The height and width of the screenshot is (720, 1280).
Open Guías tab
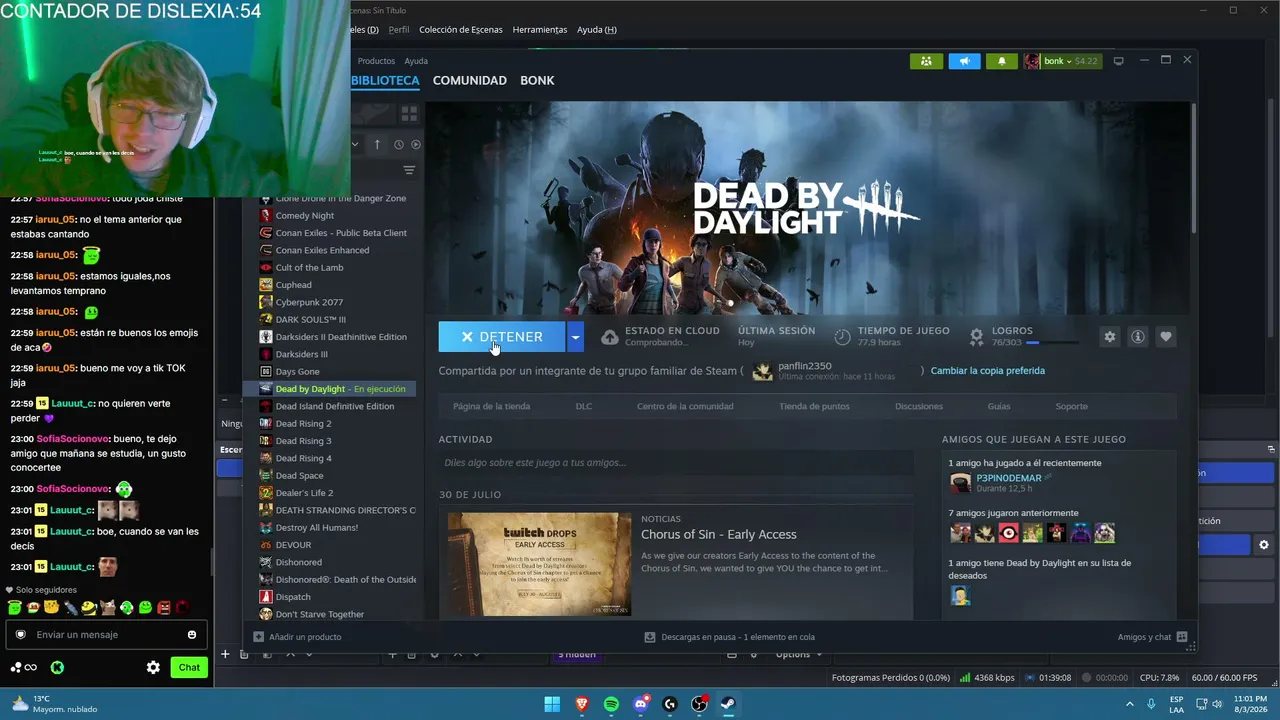[x=999, y=406]
